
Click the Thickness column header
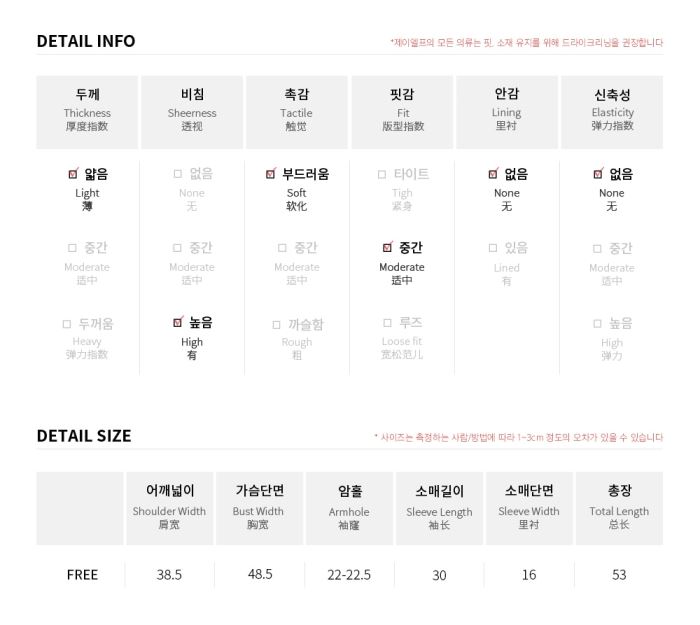tap(87, 112)
